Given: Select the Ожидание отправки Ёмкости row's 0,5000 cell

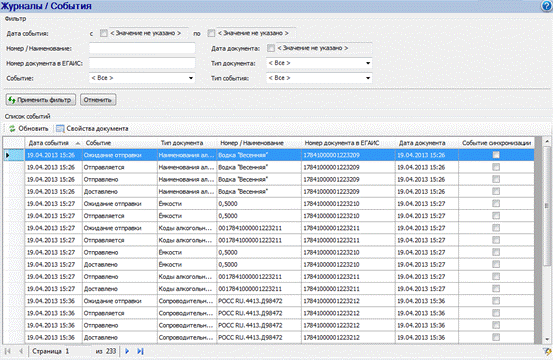Looking at the screenshot, I should click(x=259, y=204).
